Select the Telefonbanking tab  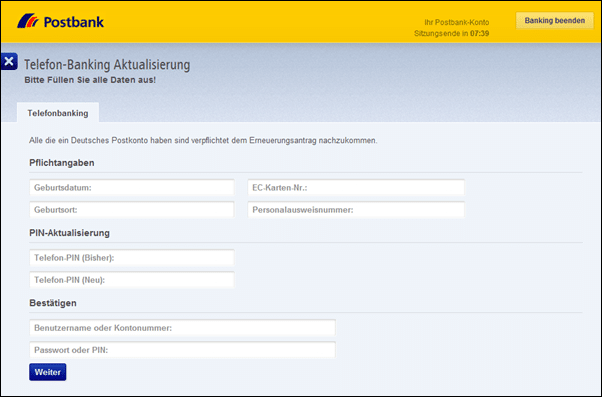(58, 113)
